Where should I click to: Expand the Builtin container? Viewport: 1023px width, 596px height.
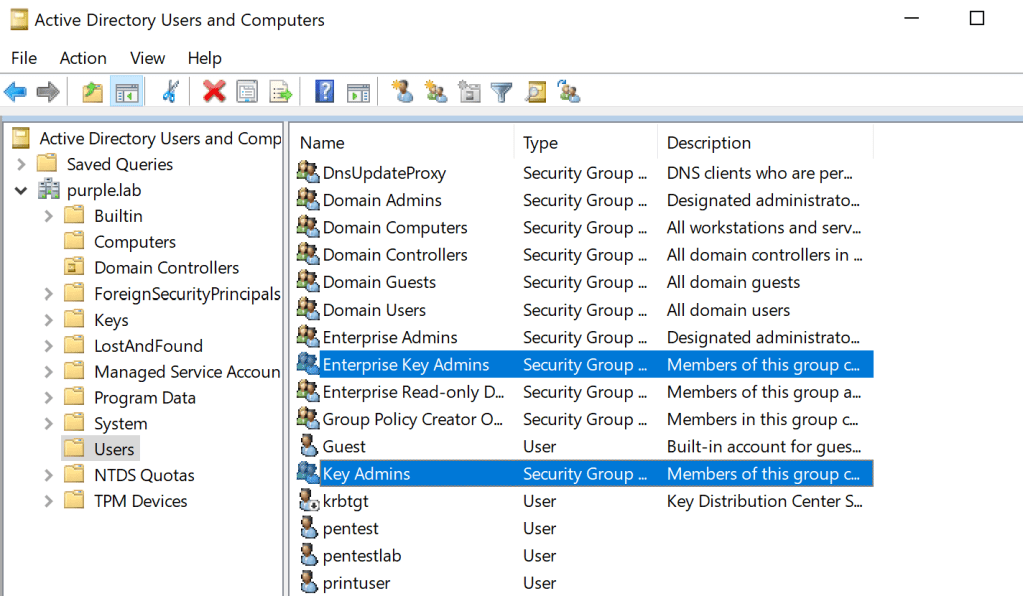coord(48,216)
